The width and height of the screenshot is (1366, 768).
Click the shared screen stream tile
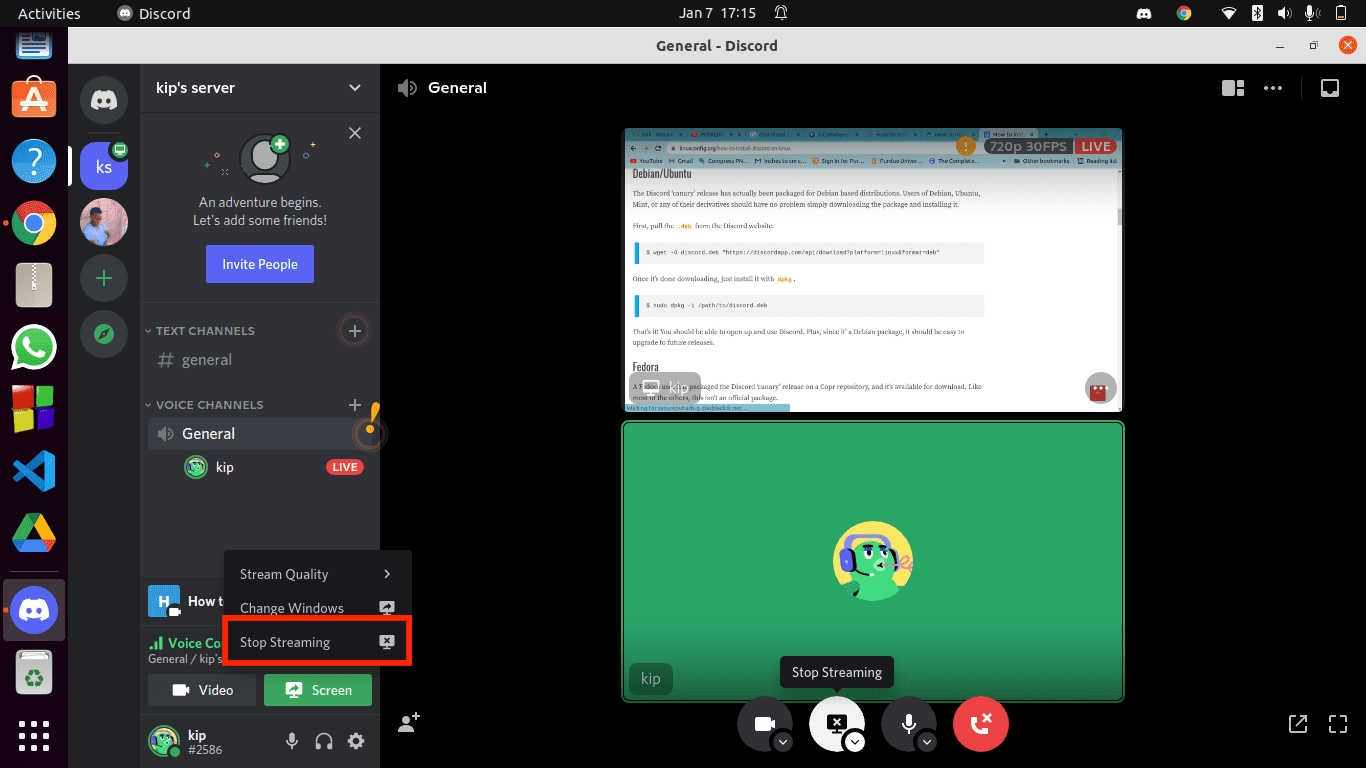point(873,270)
